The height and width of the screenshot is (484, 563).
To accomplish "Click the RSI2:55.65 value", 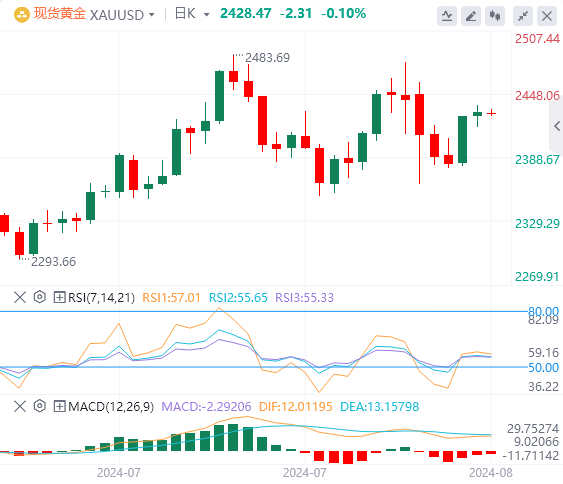I will pyautogui.click(x=238, y=298).
